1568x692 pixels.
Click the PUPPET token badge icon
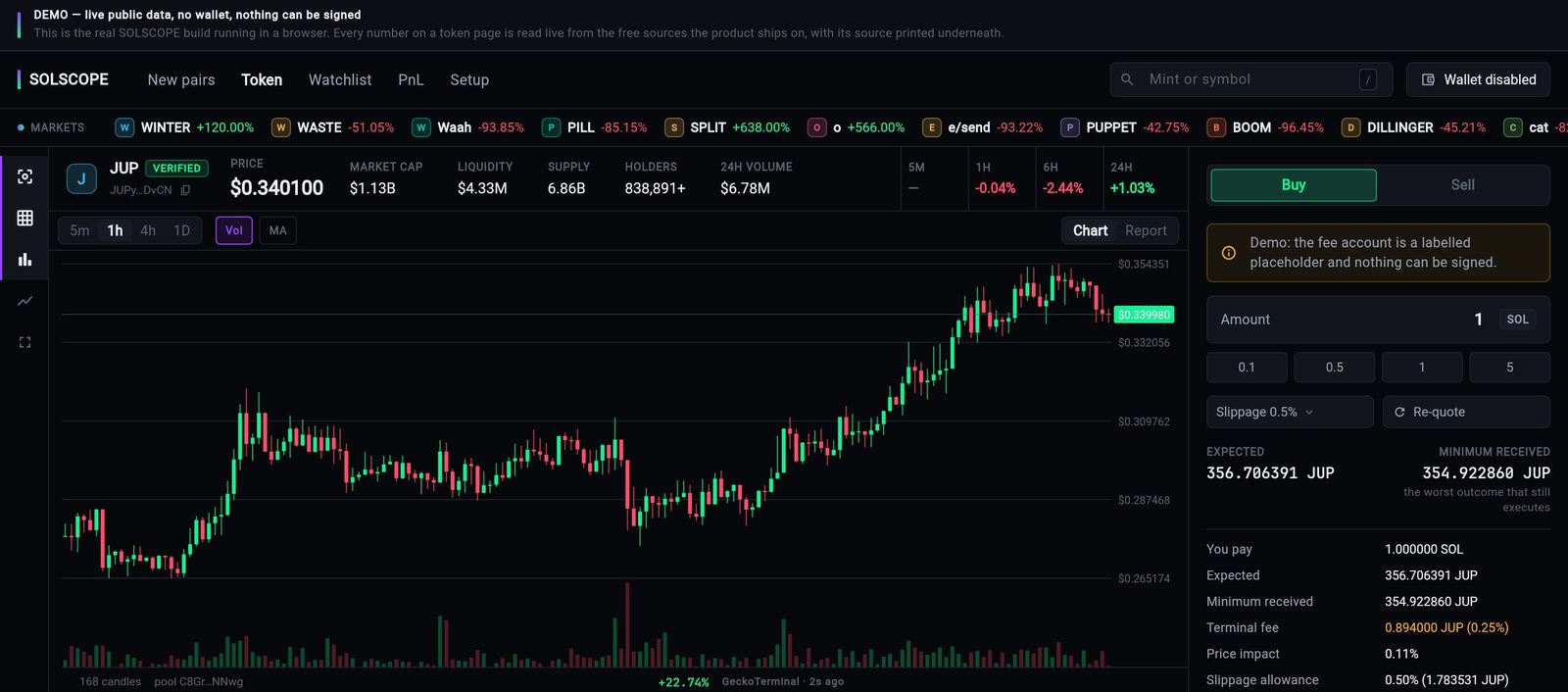[x=1070, y=127]
